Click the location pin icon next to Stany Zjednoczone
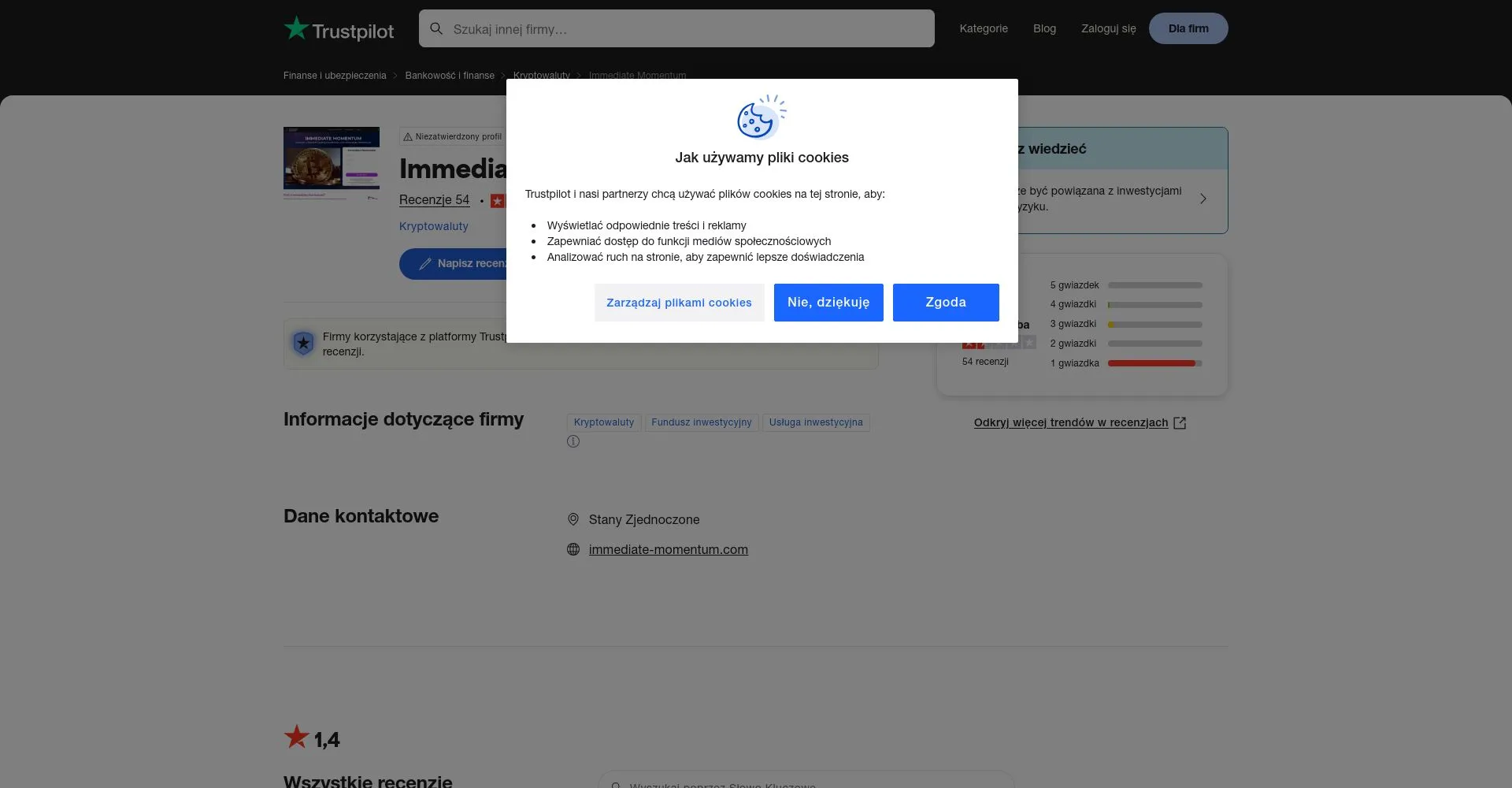This screenshot has width=1512, height=788. [573, 519]
